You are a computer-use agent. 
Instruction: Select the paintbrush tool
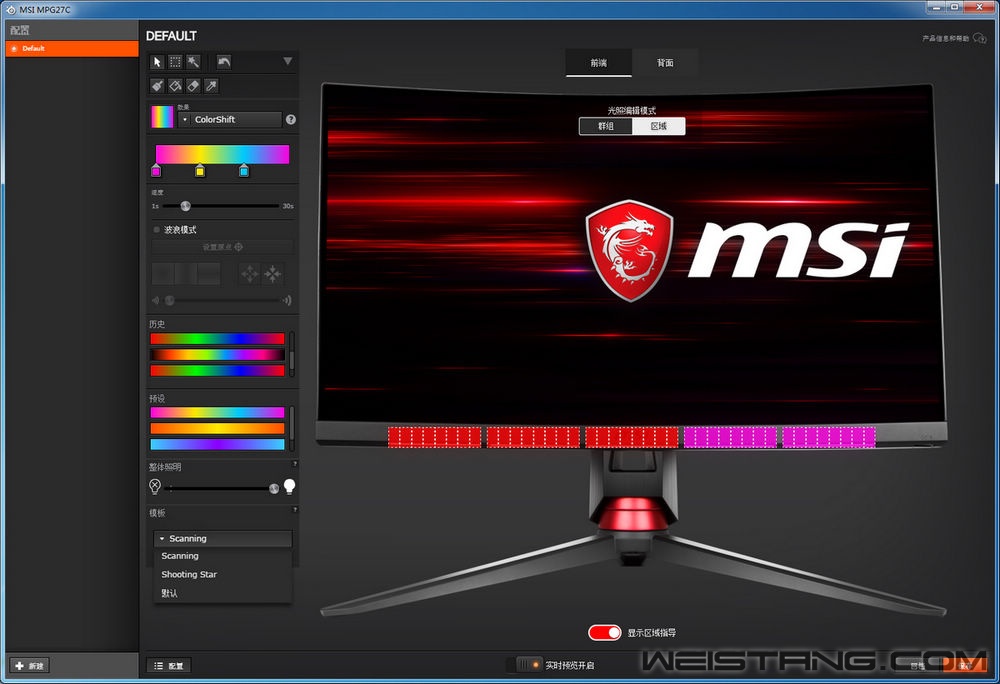click(x=157, y=85)
